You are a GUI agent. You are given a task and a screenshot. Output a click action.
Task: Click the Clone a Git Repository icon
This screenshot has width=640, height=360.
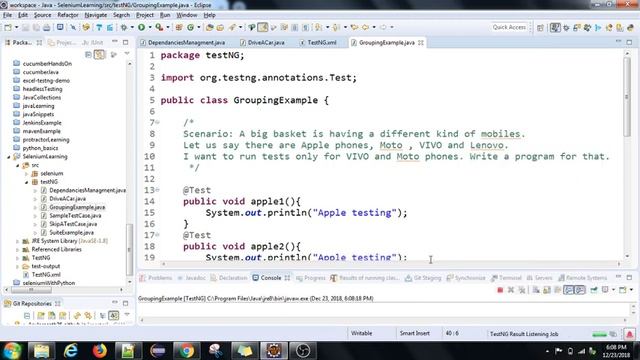point(52,316)
